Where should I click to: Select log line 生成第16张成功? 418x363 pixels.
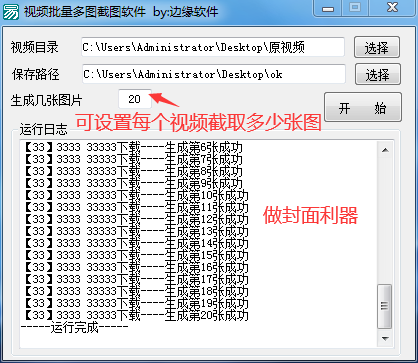(136, 267)
